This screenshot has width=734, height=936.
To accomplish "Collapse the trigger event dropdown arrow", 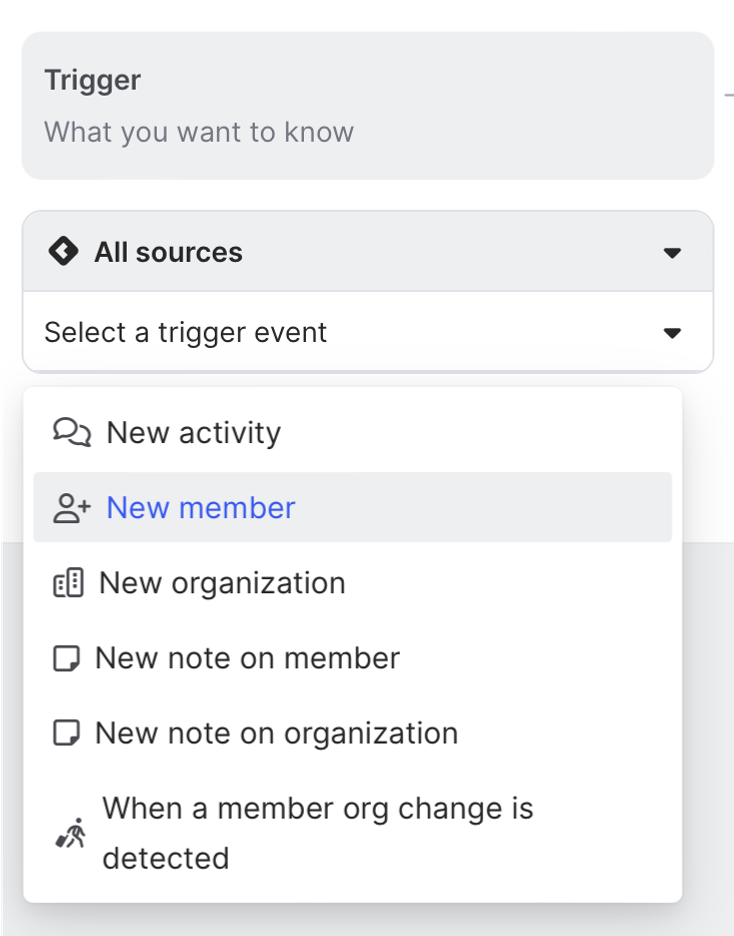I will (672, 332).
